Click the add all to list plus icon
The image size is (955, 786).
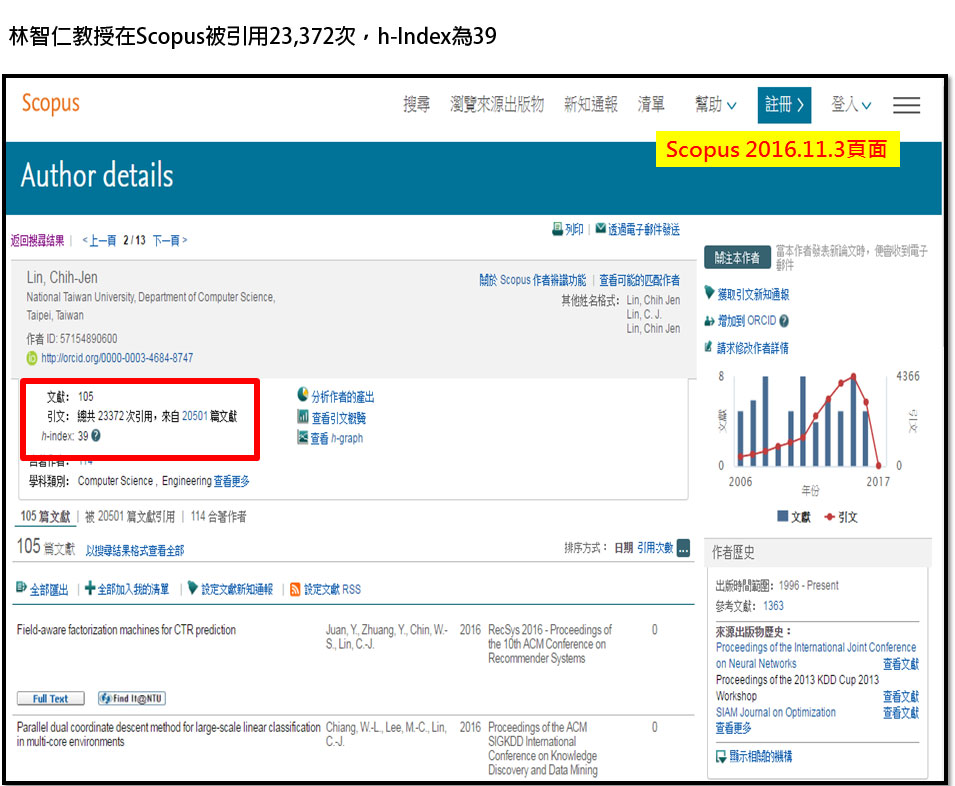click(90, 588)
